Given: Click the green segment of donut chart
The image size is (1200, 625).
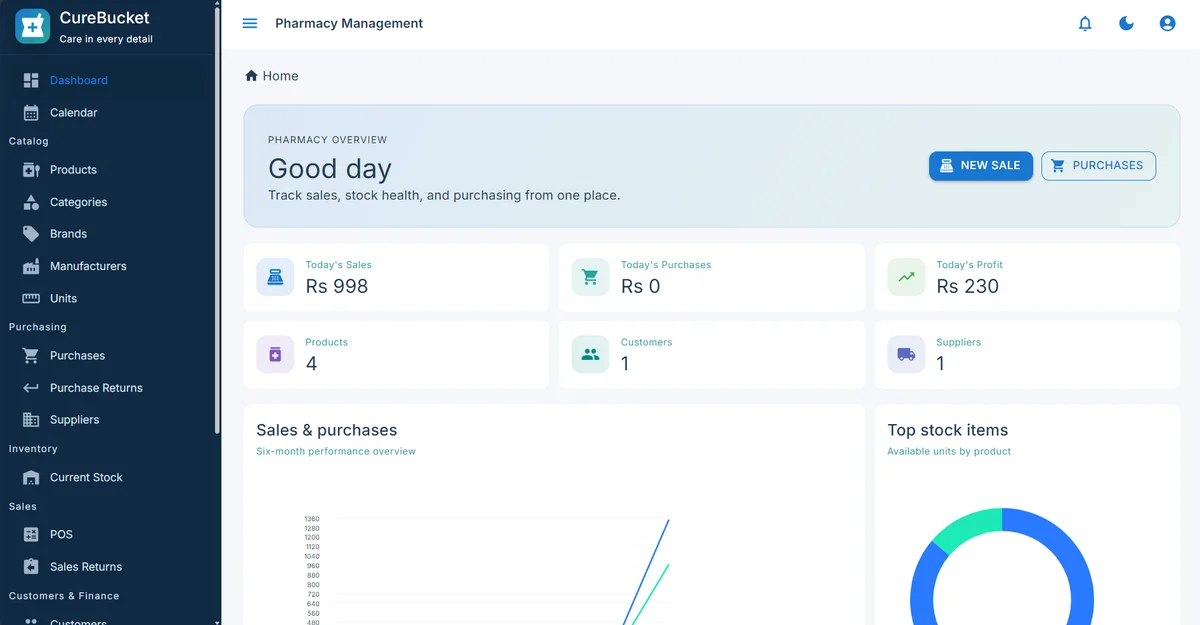Looking at the screenshot, I should click(966, 528).
